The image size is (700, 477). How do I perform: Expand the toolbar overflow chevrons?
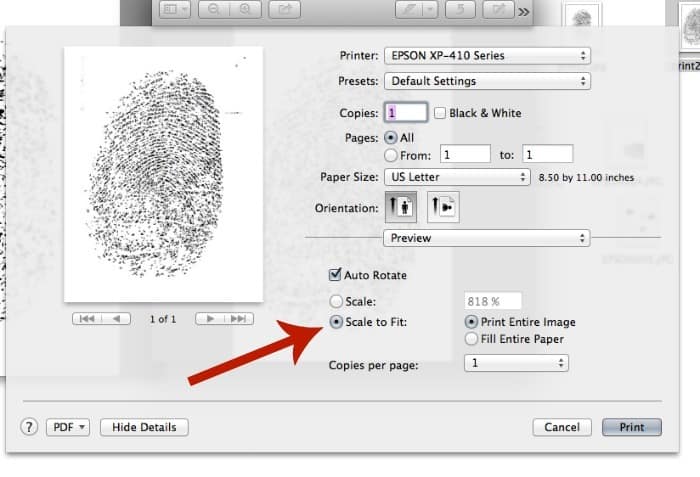524,12
